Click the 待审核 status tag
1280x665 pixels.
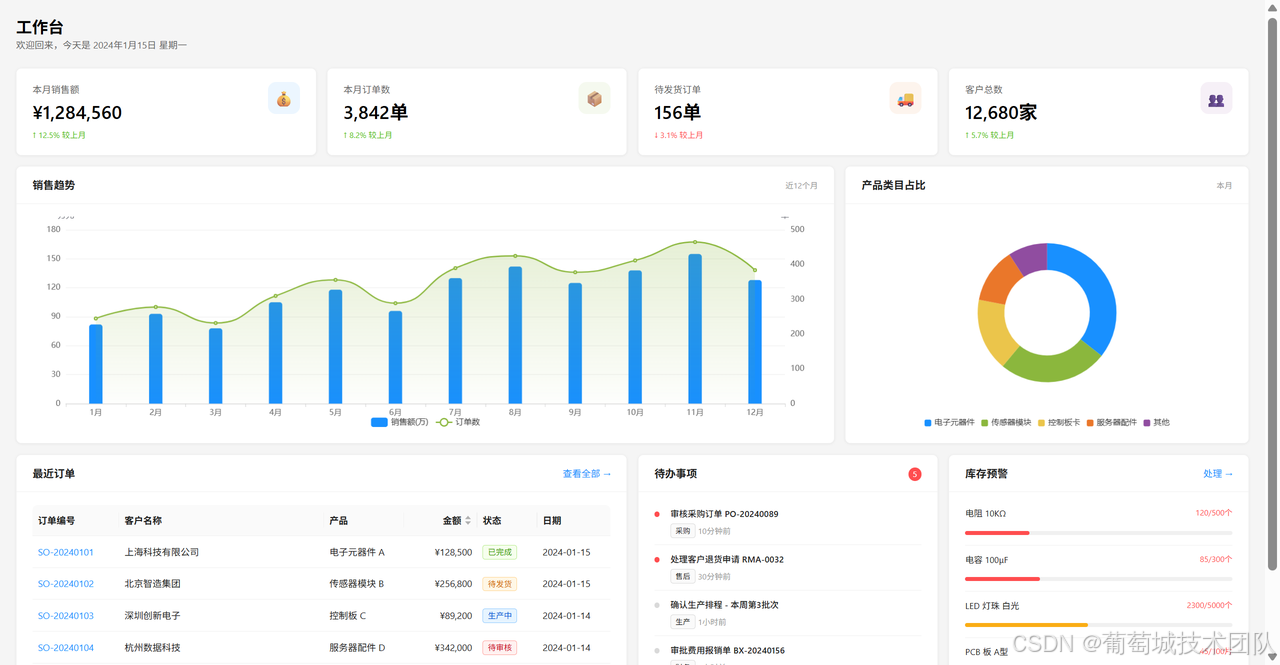[x=499, y=648]
